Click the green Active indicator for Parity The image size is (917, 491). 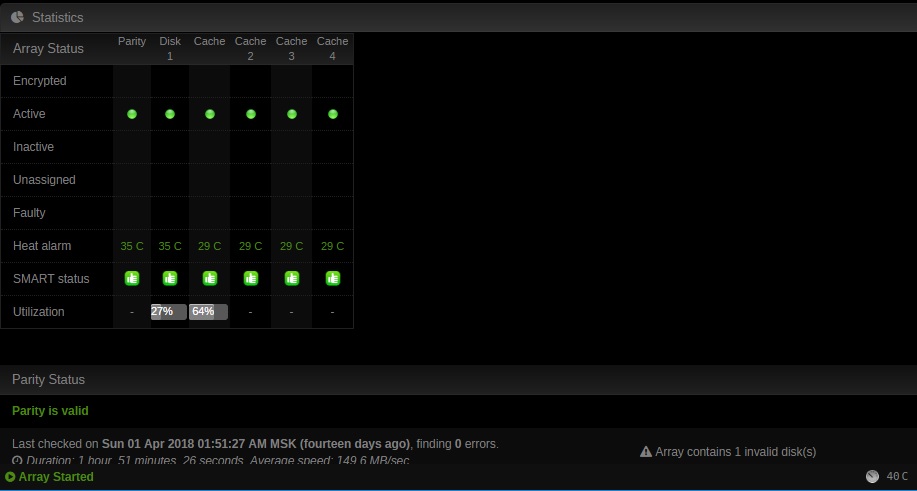132,114
